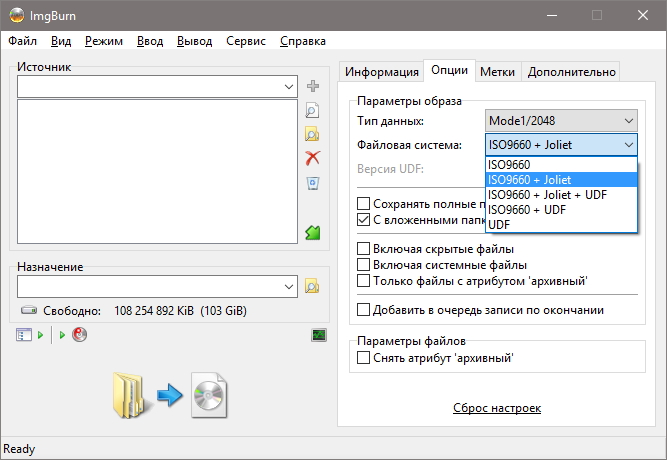667x460 pixels.
Task: Remove selected source with red X
Action: [313, 158]
